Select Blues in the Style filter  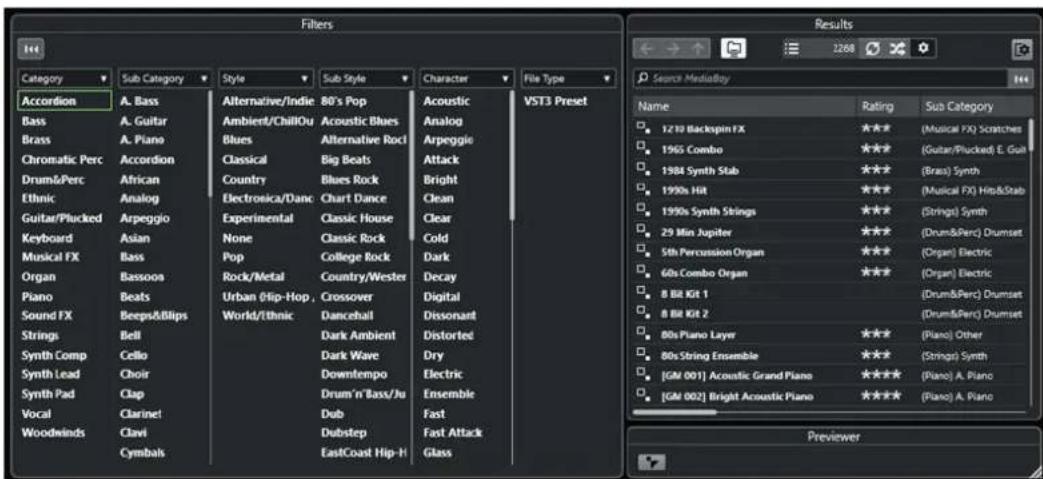237,140
